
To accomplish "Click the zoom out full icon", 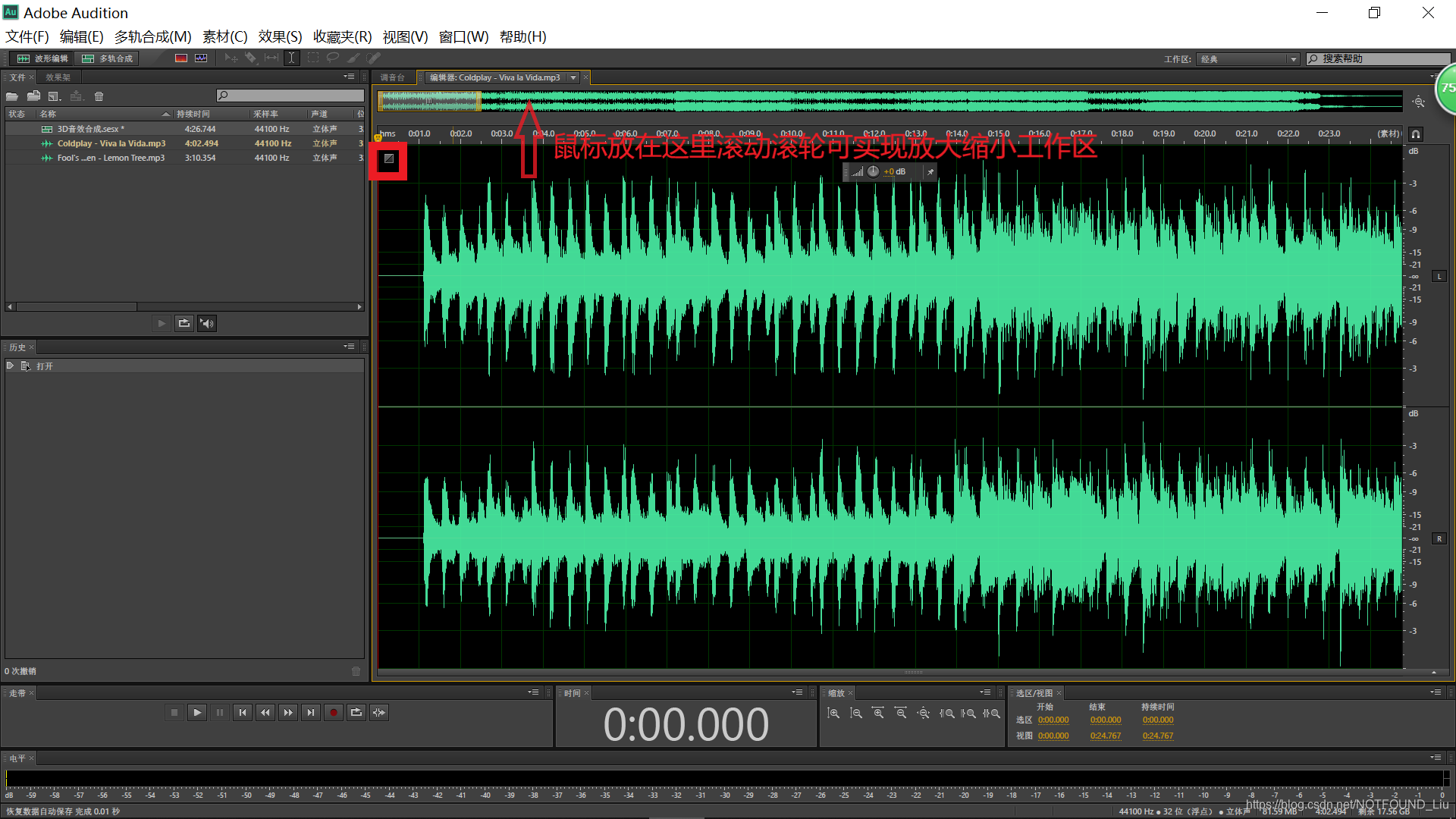I will 923,714.
